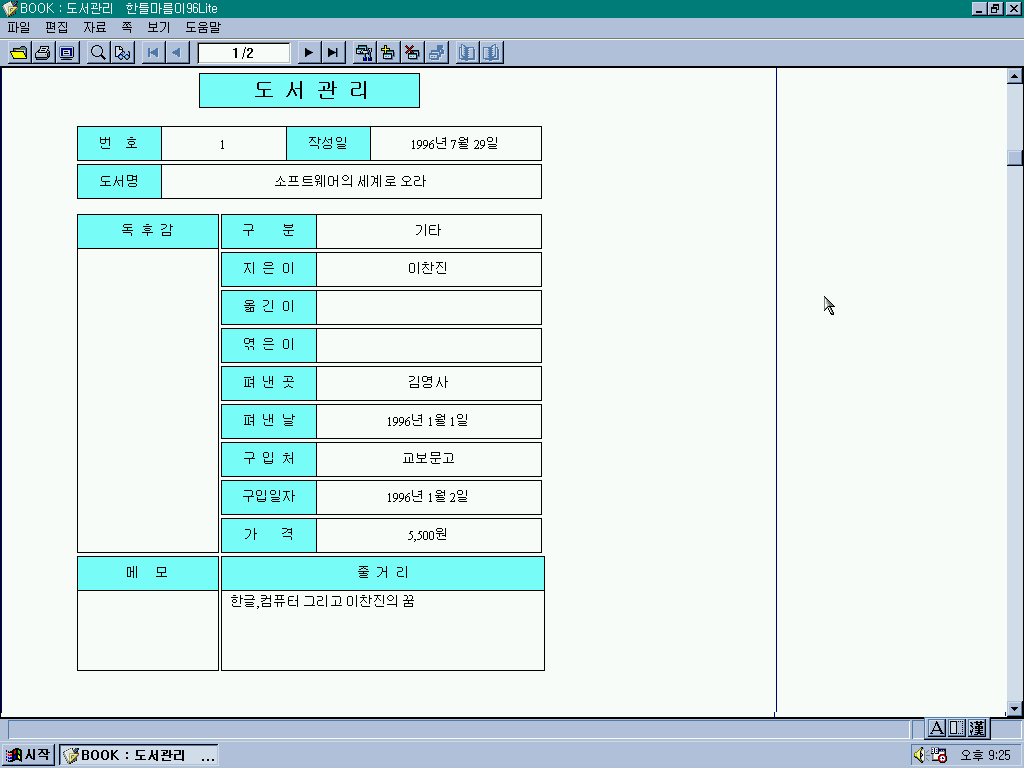Click the 구입일자 label cell
This screenshot has height=768, width=1024.
[x=269, y=497]
